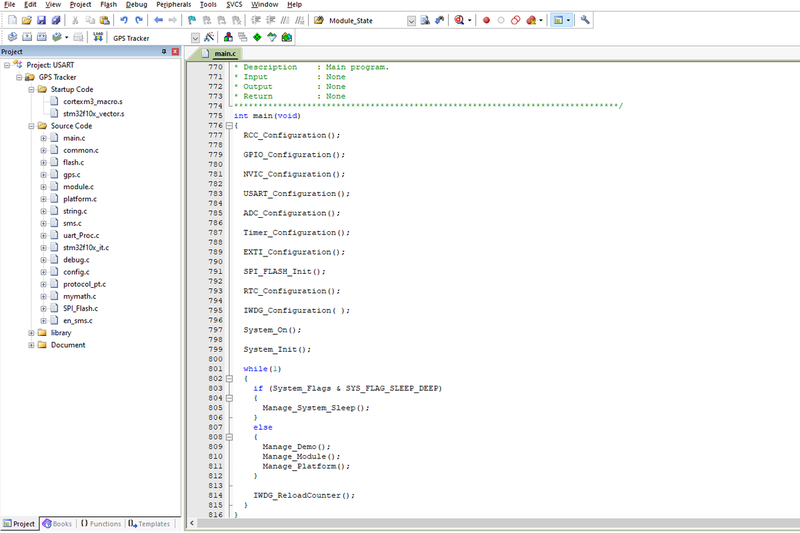The width and height of the screenshot is (800, 533).
Task: Open the Pack Installer icon
Action: click(x=287, y=37)
